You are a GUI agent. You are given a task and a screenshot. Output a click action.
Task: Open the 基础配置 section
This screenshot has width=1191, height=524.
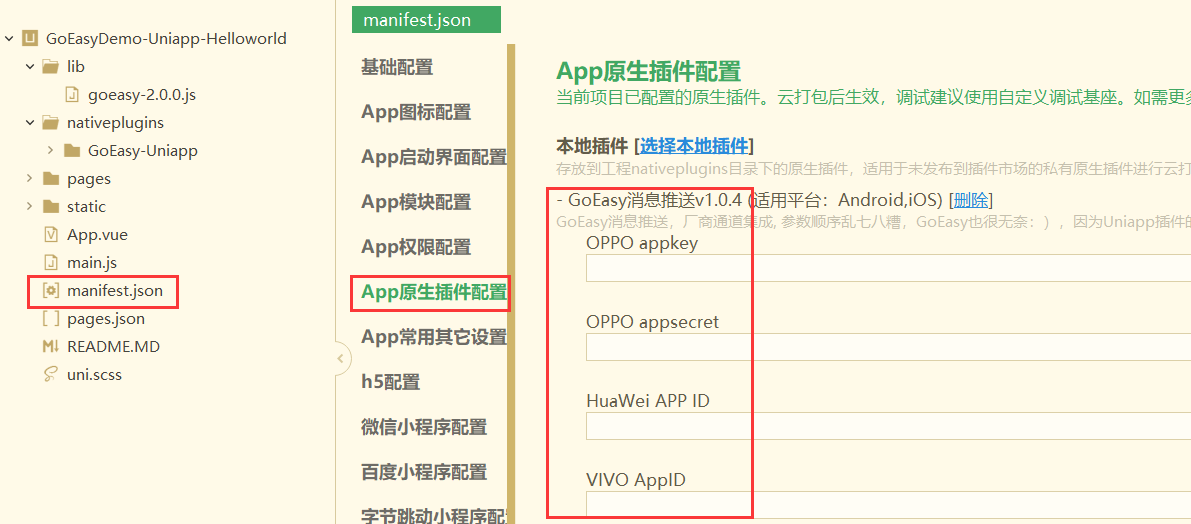[397, 67]
